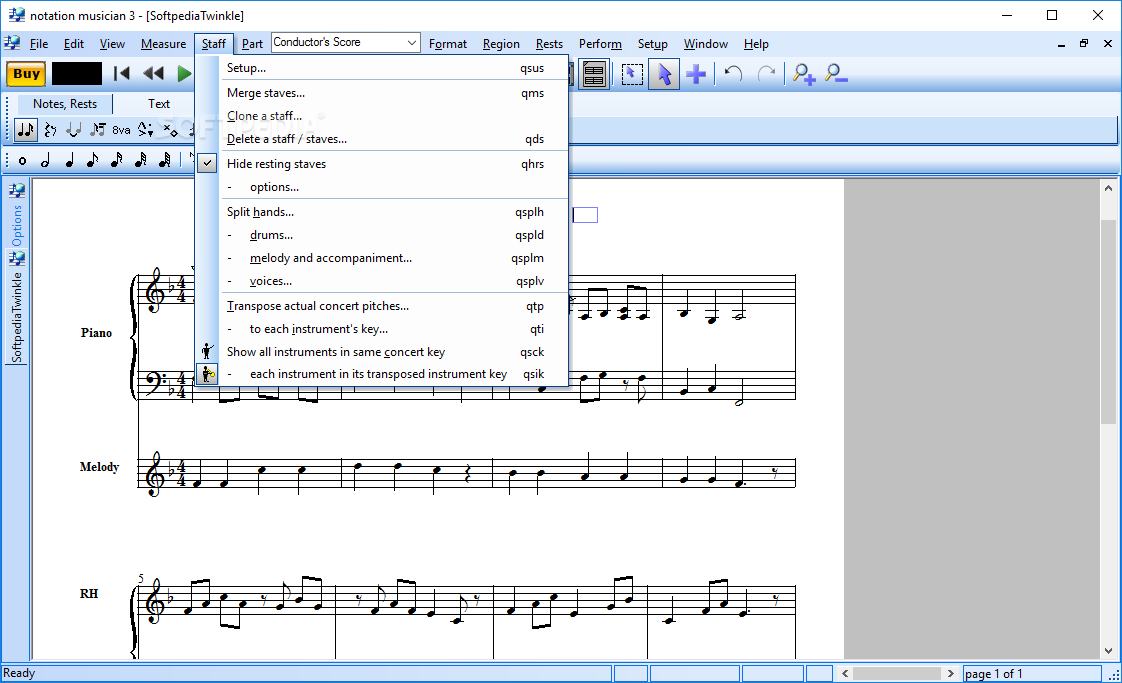
Task: Open the View menu
Action: coord(112,44)
